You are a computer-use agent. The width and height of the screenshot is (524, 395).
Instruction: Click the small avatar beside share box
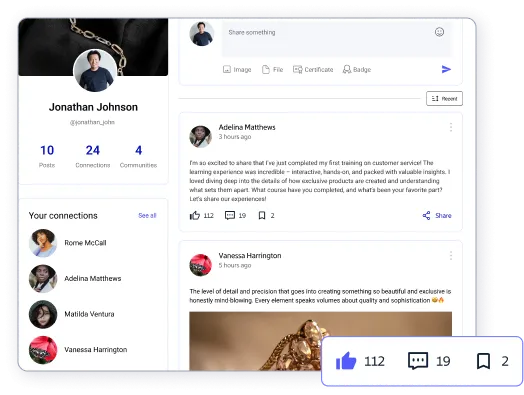[202, 34]
